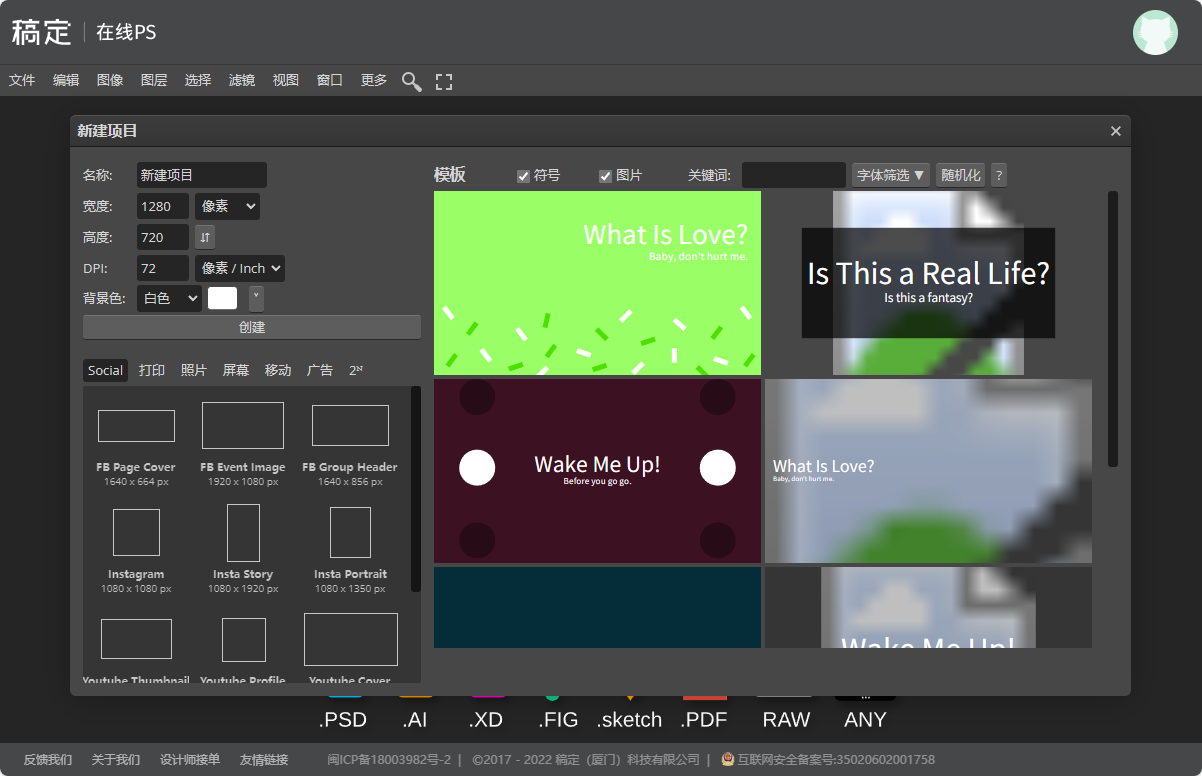Swap width and height values icon
This screenshot has height=776, width=1202.
click(x=204, y=237)
